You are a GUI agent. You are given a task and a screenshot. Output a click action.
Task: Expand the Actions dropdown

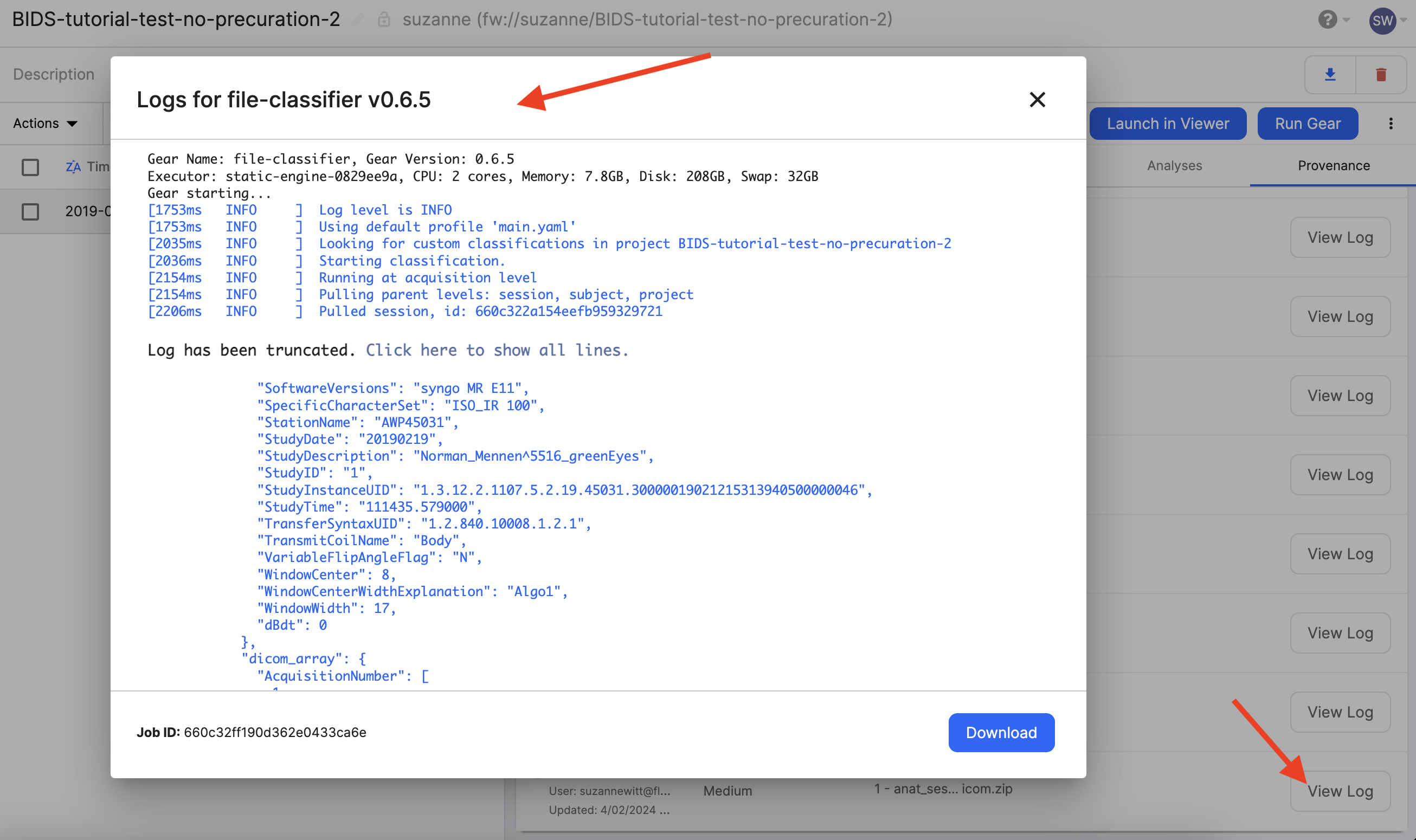tap(46, 123)
